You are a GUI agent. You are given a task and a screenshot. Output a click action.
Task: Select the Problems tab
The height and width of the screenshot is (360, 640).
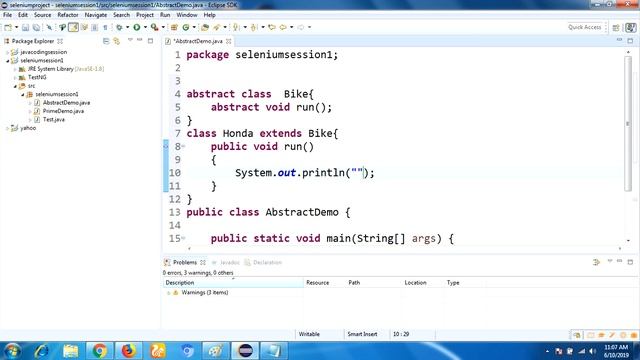click(184, 262)
